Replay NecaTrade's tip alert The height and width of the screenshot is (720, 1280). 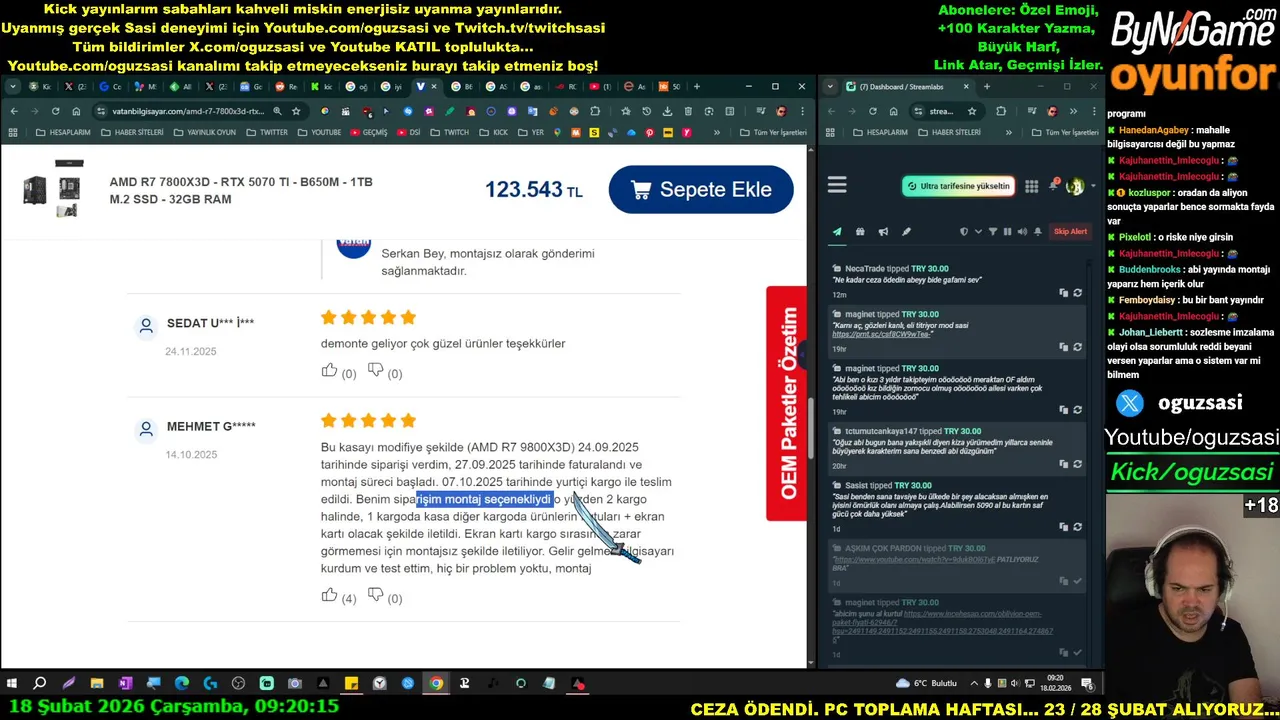[x=1077, y=293]
